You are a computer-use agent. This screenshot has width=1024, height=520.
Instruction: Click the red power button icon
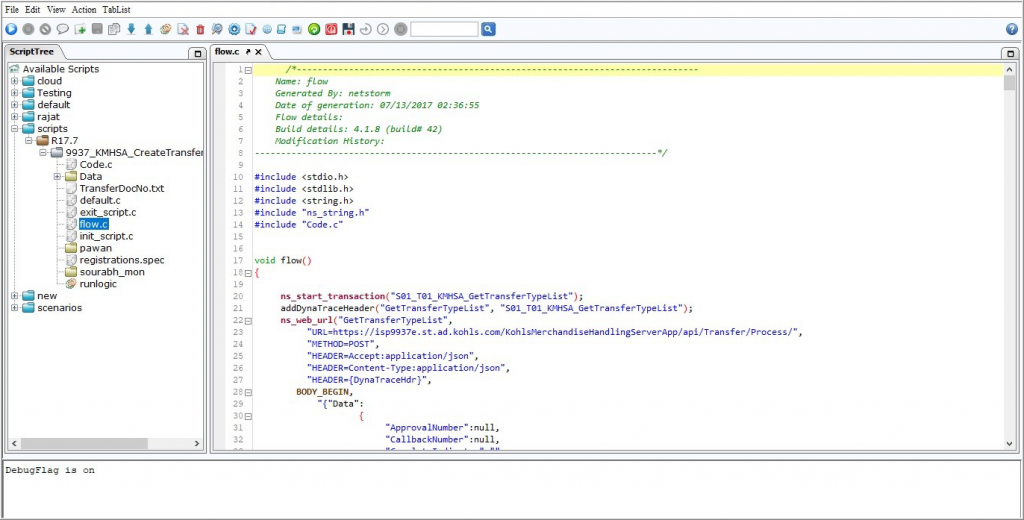331,29
